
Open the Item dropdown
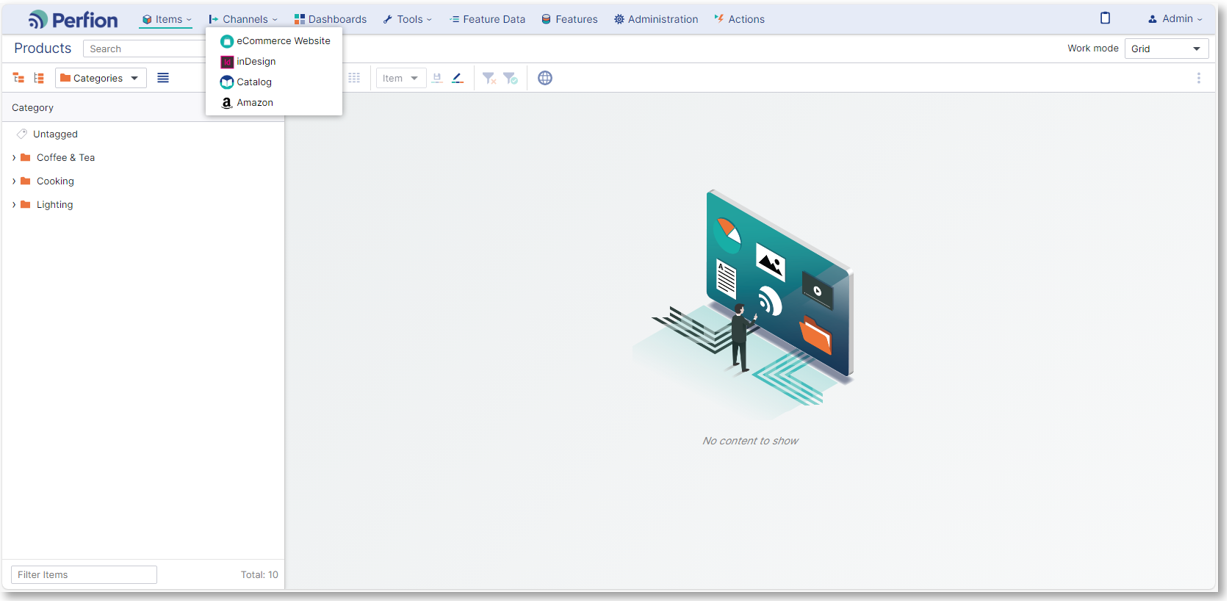pos(401,78)
